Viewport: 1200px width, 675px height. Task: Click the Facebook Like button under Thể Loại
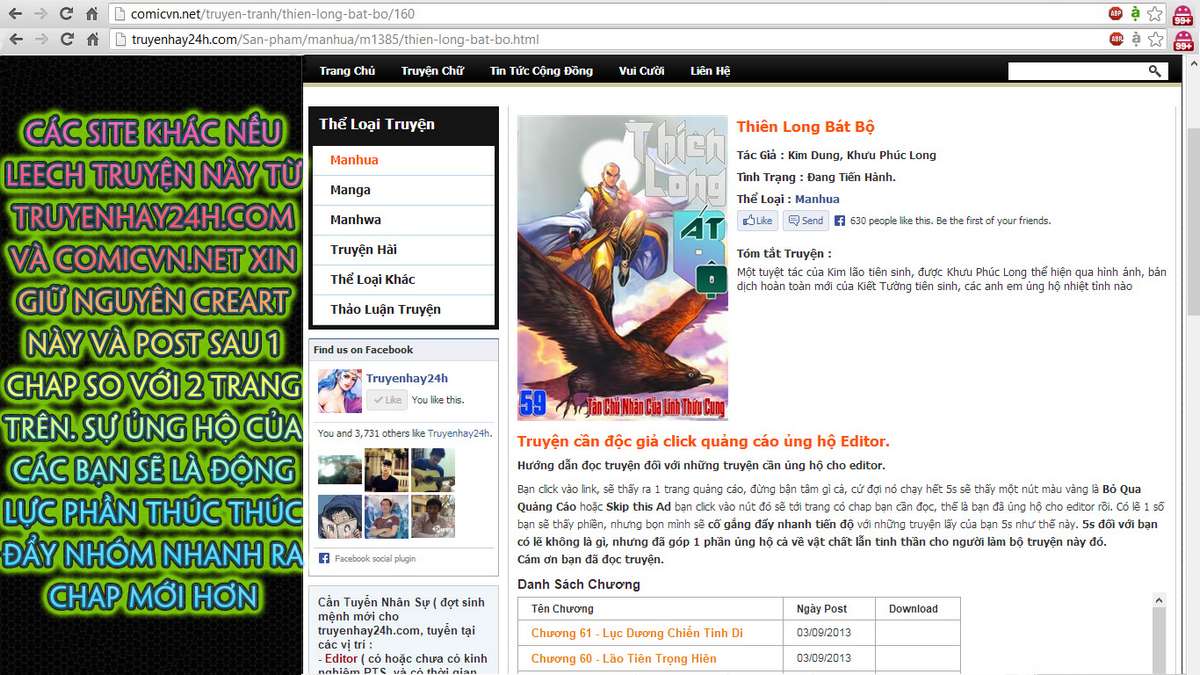(757, 221)
